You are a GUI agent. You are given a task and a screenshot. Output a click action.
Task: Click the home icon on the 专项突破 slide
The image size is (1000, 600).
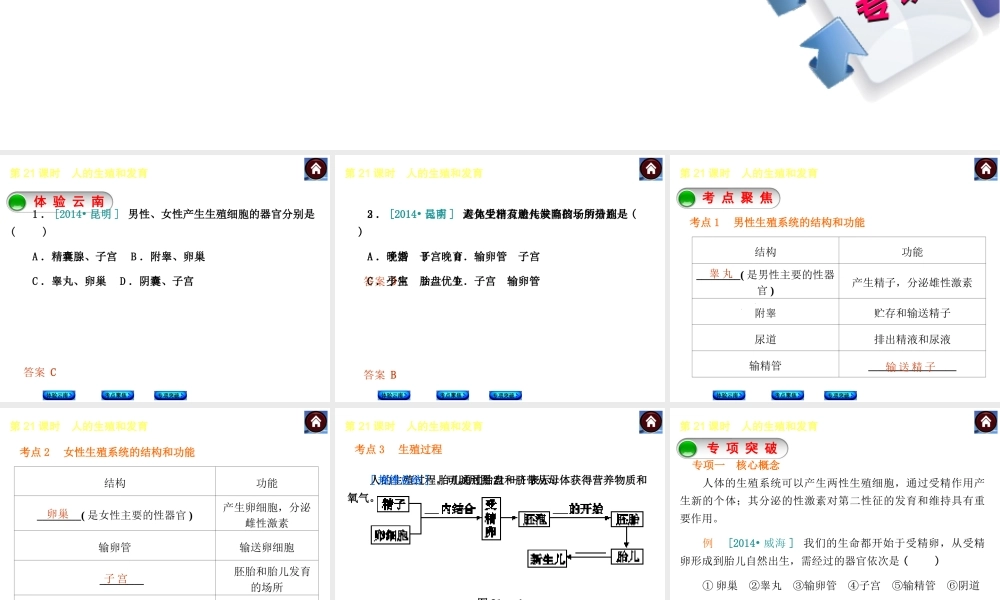click(x=985, y=422)
